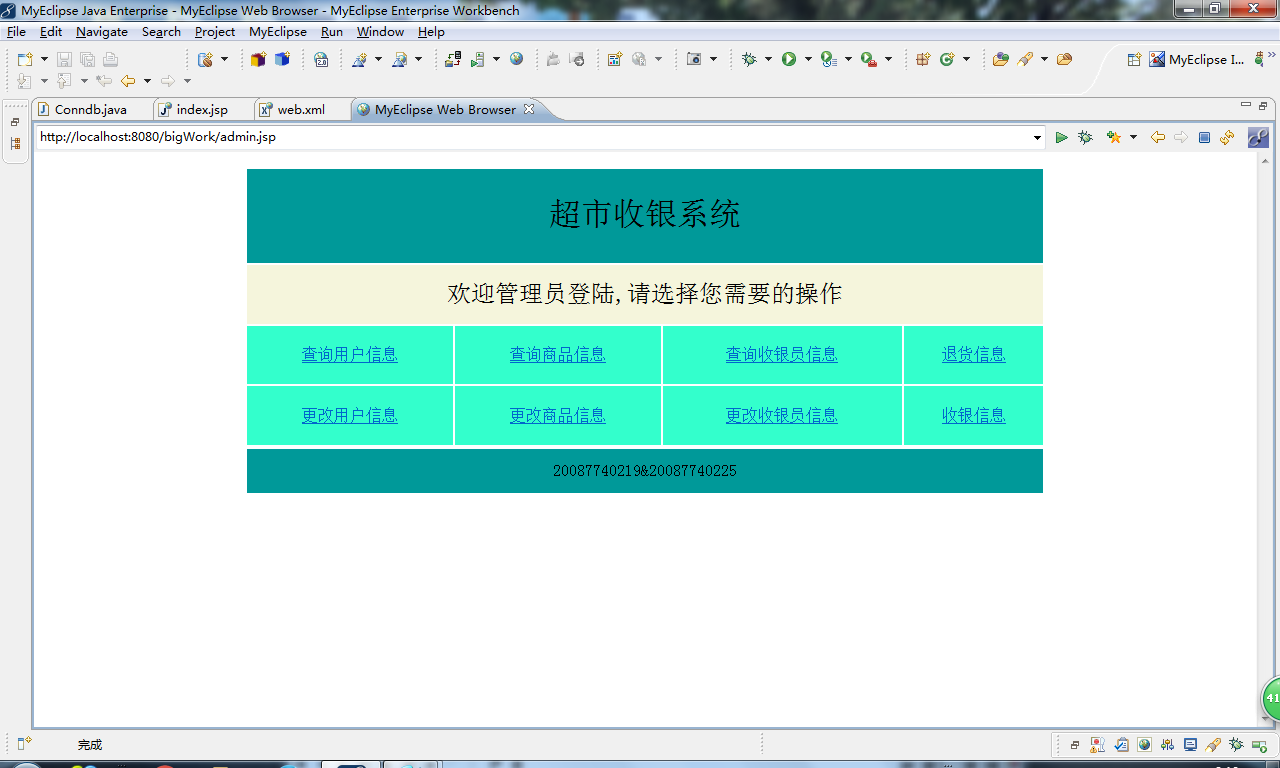Open the toolbar web browser globe icon
Screen dimensions: 1280x768
[516, 60]
